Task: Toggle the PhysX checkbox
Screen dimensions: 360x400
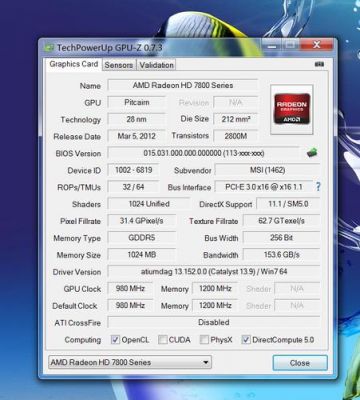Action: 204,340
